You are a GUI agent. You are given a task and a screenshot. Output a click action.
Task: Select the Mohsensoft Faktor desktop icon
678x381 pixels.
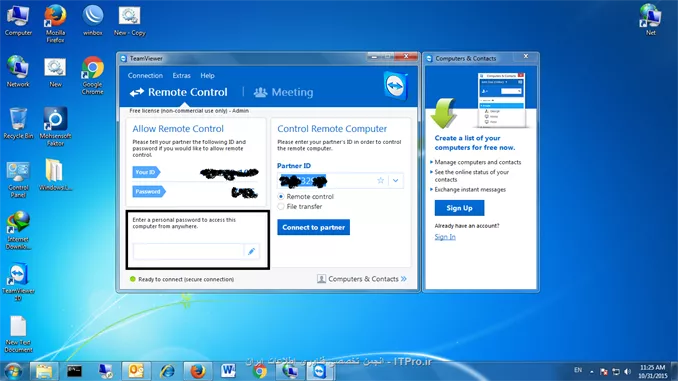[55, 127]
